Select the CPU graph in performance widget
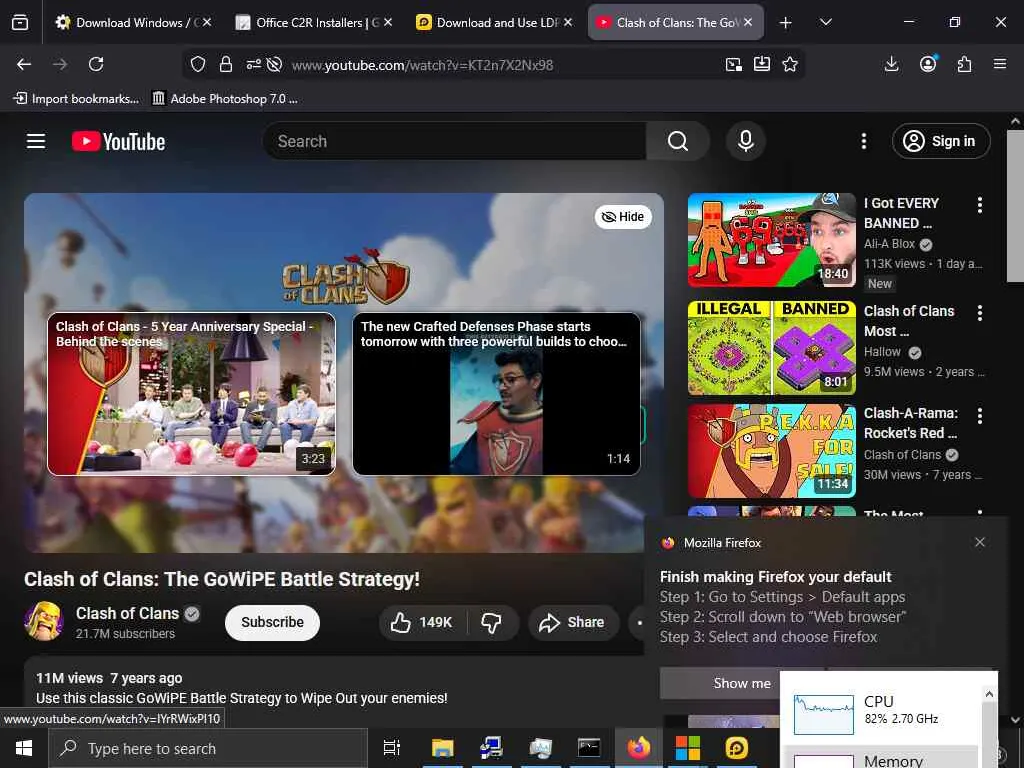The height and width of the screenshot is (768, 1024). [824, 714]
